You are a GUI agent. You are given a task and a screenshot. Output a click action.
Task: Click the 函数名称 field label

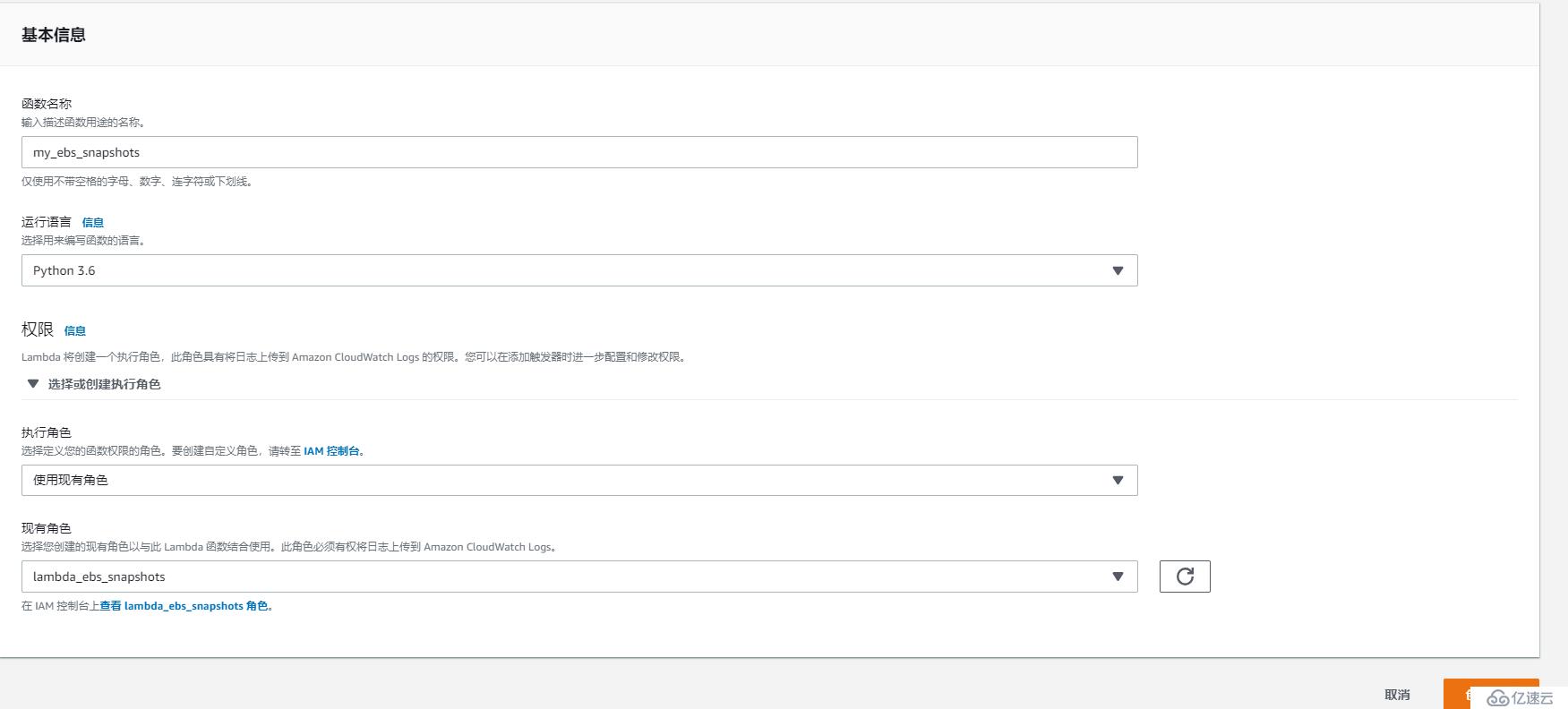[x=47, y=104]
